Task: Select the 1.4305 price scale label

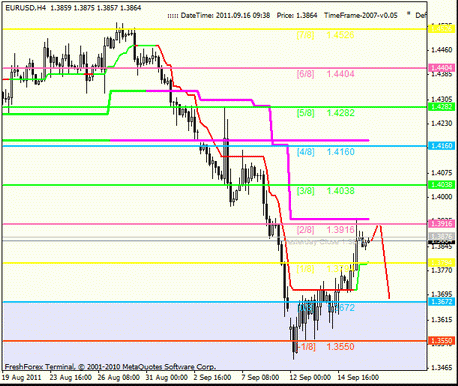Action: (x=442, y=99)
